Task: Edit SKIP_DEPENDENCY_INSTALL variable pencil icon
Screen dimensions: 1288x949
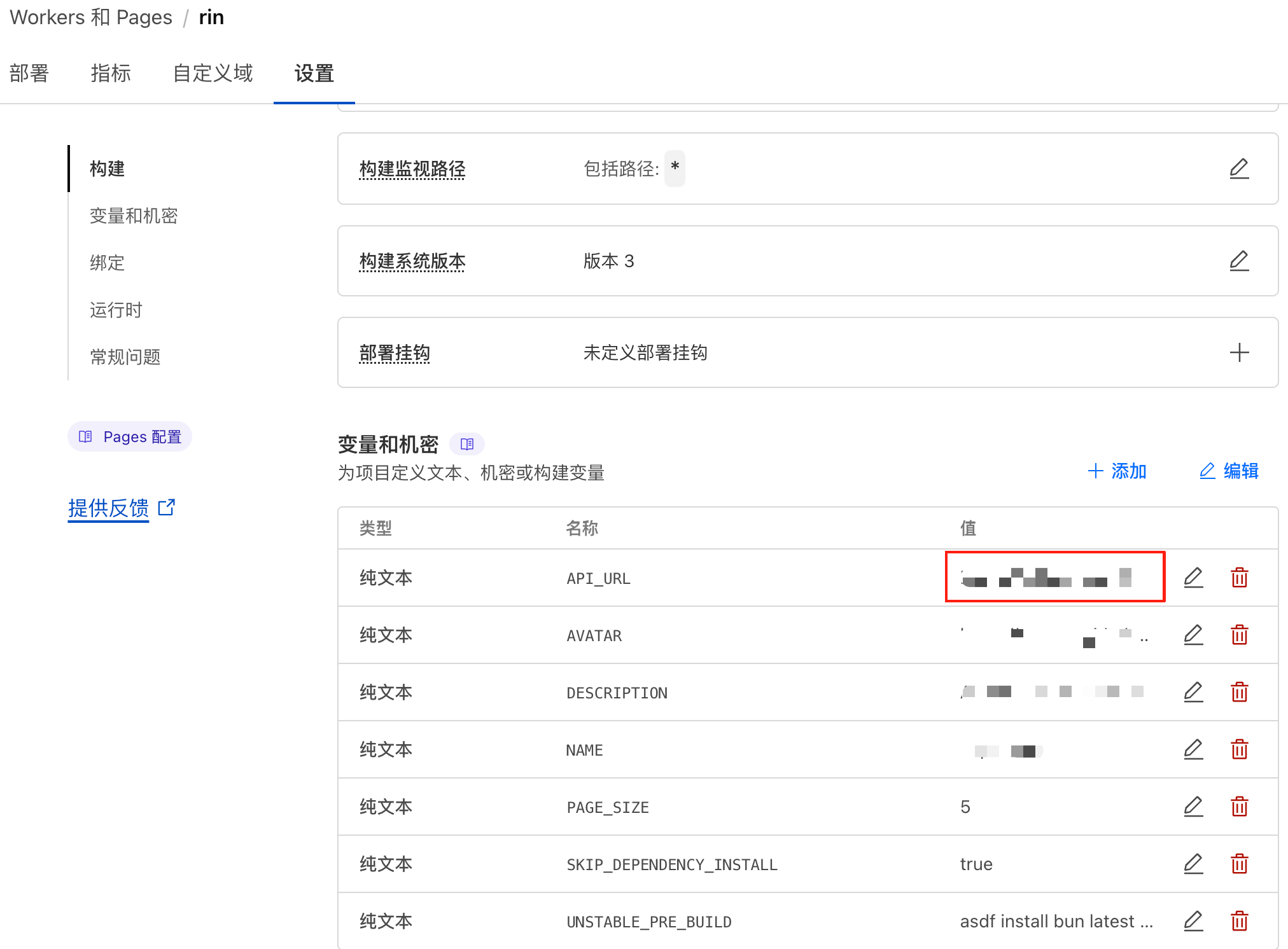Action: 1193,864
